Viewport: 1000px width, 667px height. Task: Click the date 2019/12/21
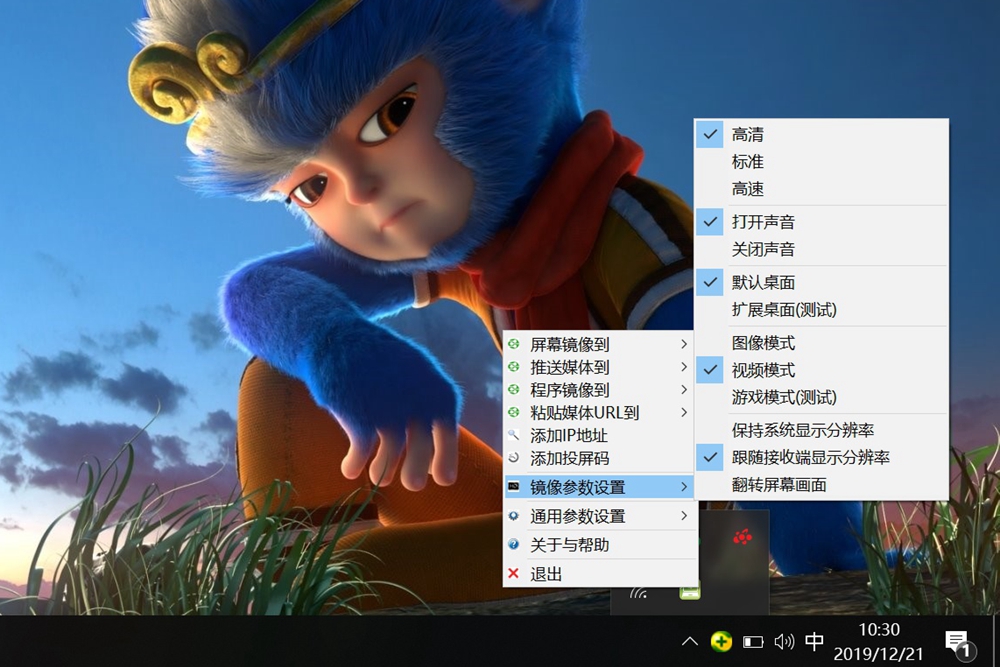(x=878, y=654)
